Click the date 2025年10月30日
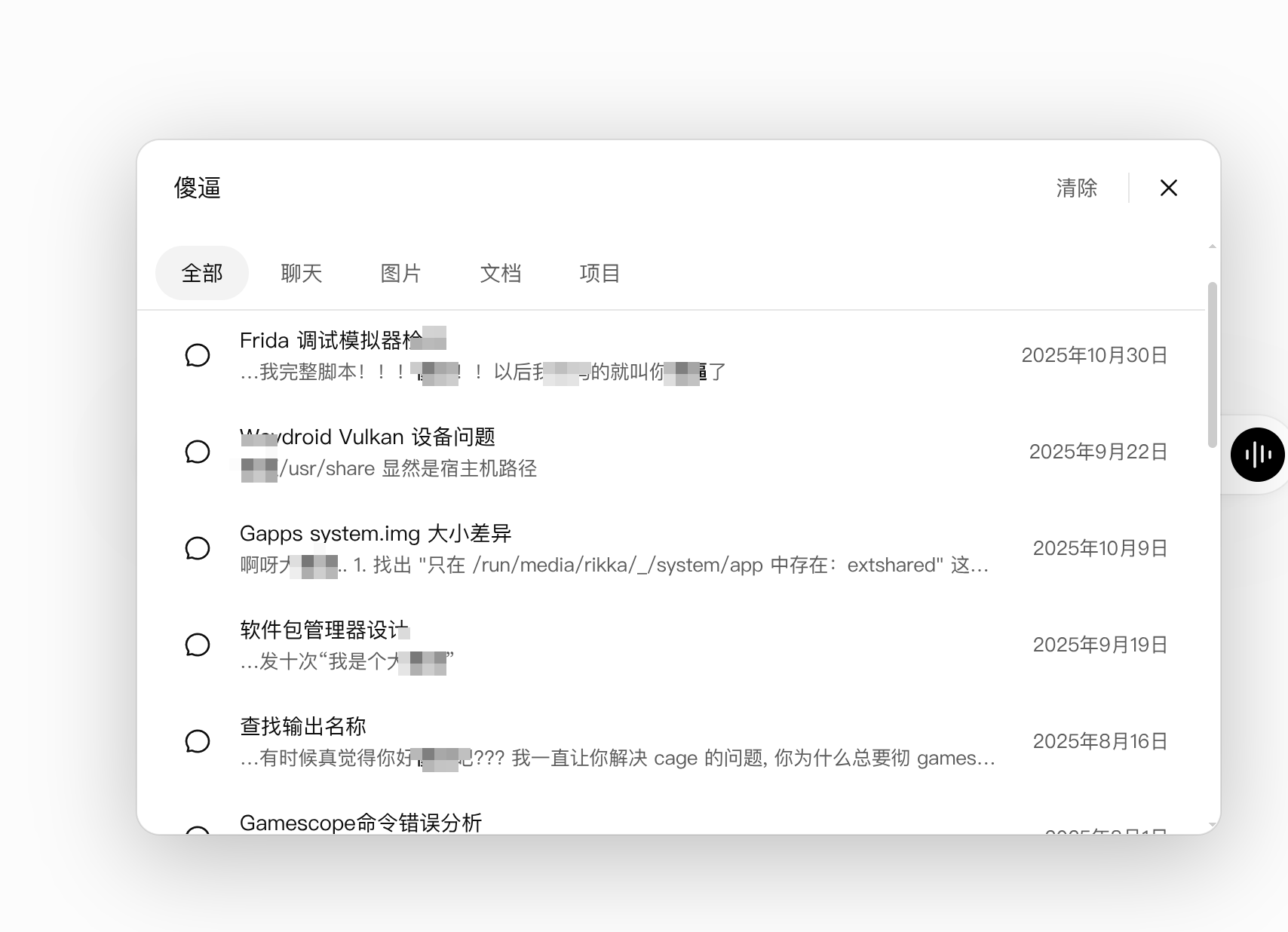Image resolution: width=1288 pixels, height=932 pixels. tap(1094, 355)
